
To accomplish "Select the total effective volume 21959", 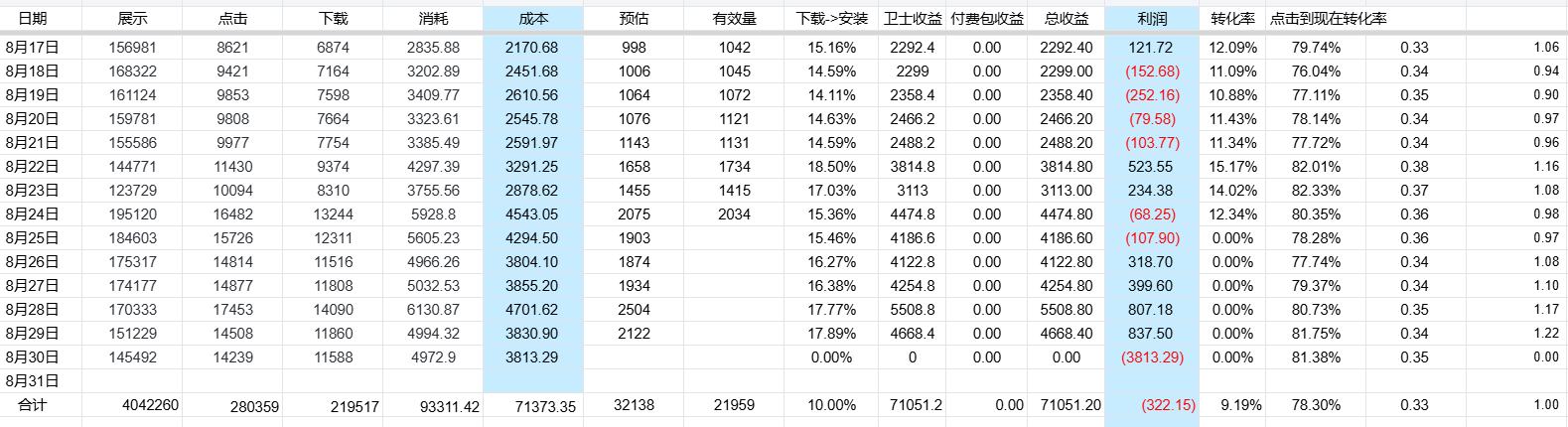I will (734, 404).
